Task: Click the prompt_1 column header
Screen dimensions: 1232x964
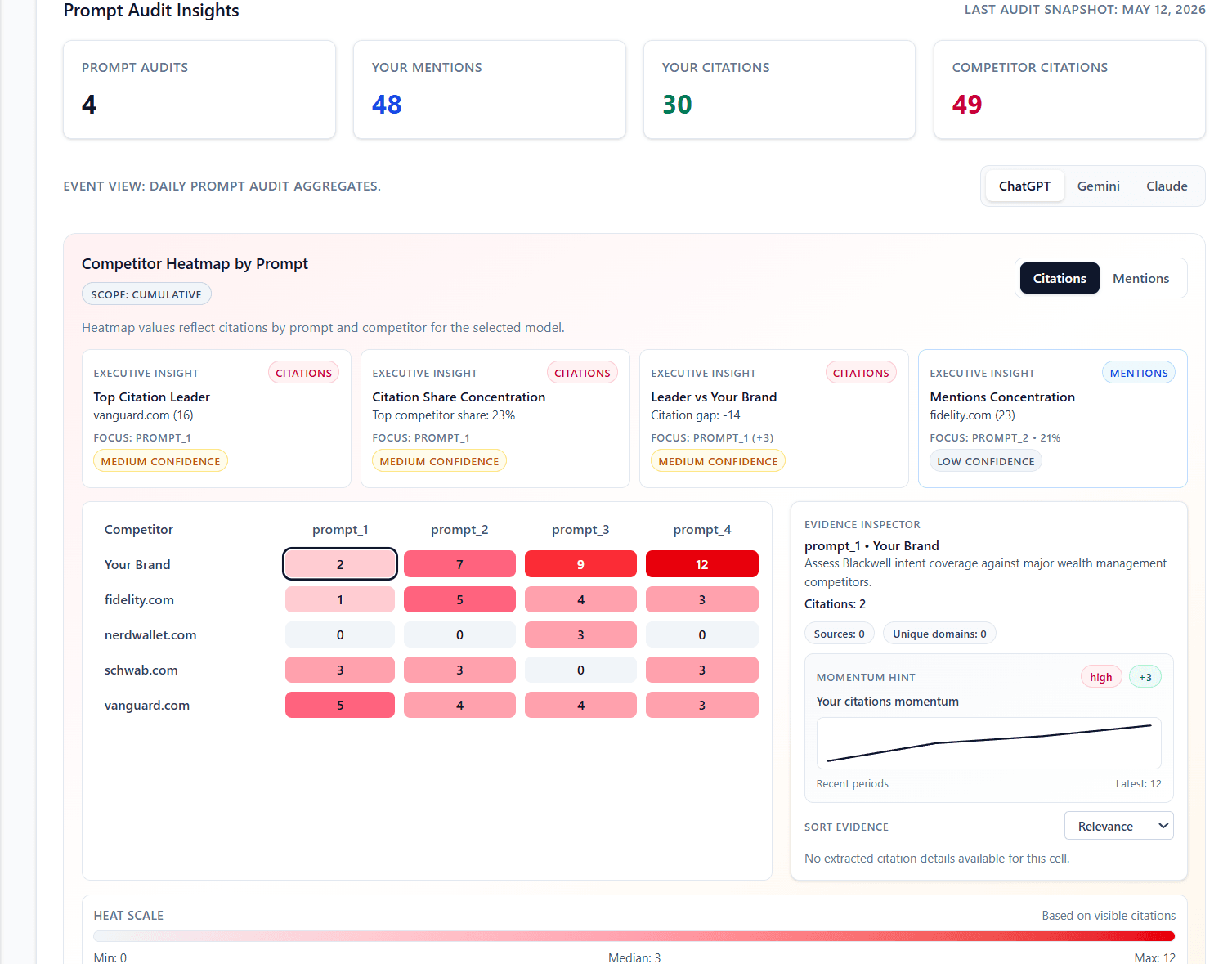Action: 340,529
